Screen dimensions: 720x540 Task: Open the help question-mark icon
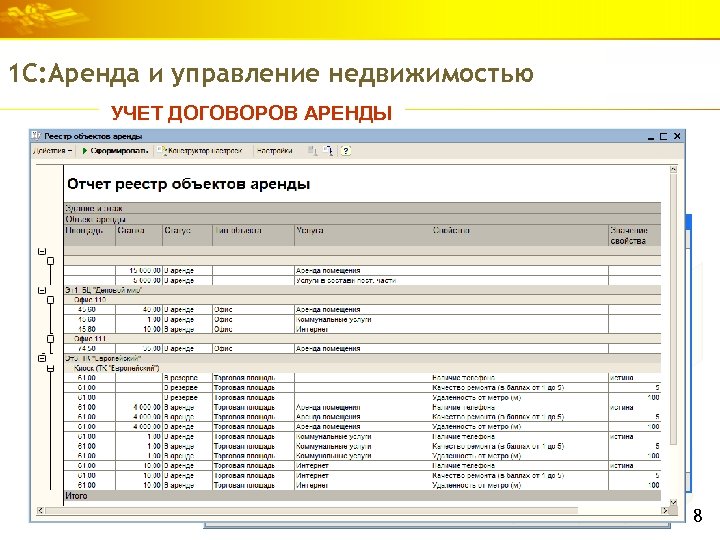coord(346,151)
